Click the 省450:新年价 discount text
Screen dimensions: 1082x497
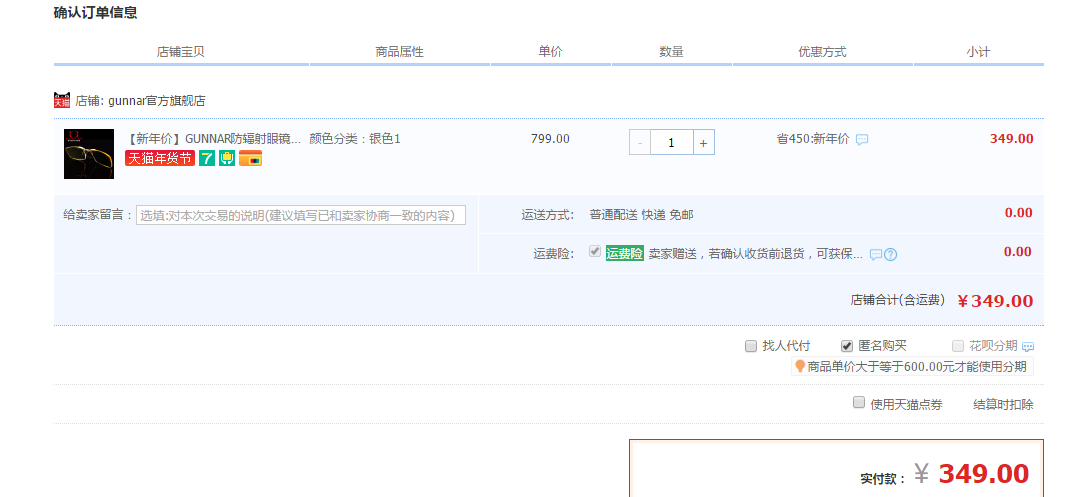[813, 139]
